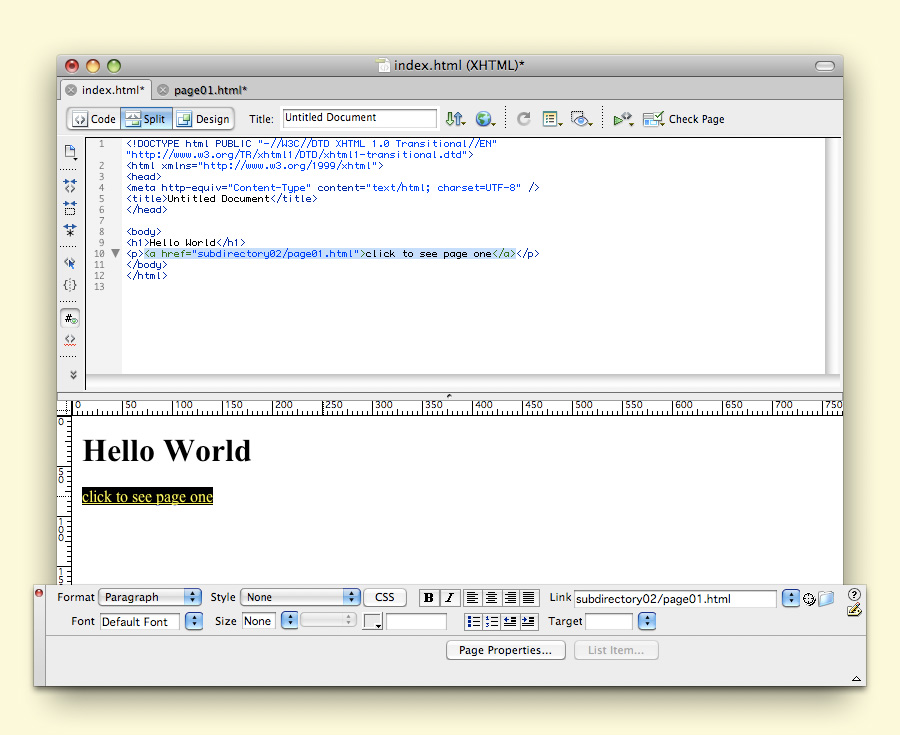Image resolution: width=900 pixels, height=735 pixels.
Task: Open the Format Paragraph dropdown
Action: tap(151, 597)
